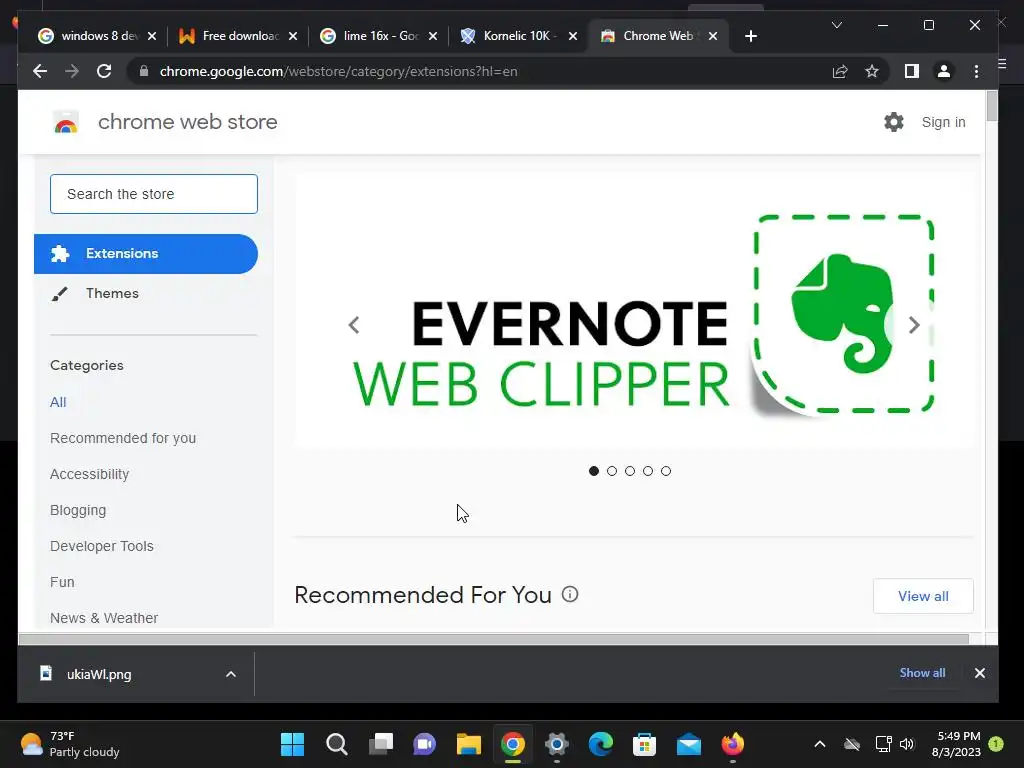
Task: Open the Chrome side panel icon
Action: (912, 71)
